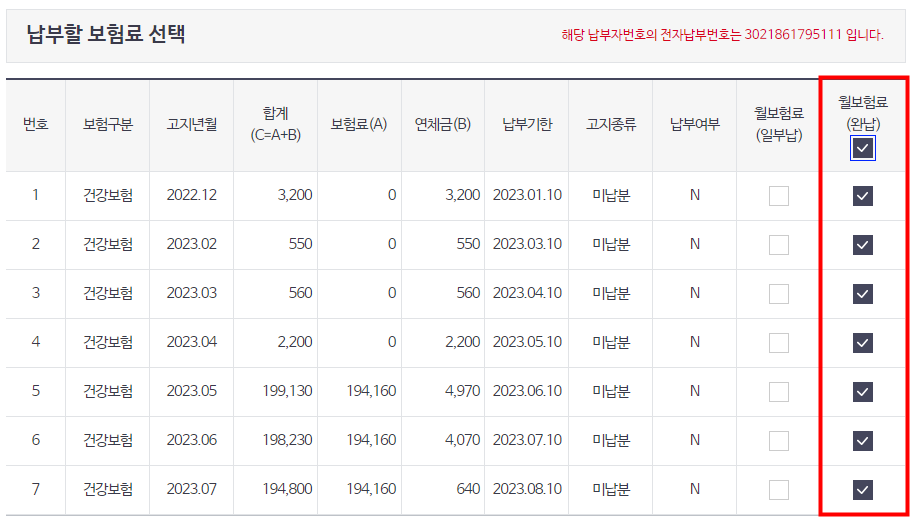Click the 납부여부 column header
This screenshot has height=524, width=913.
[x=695, y=124]
